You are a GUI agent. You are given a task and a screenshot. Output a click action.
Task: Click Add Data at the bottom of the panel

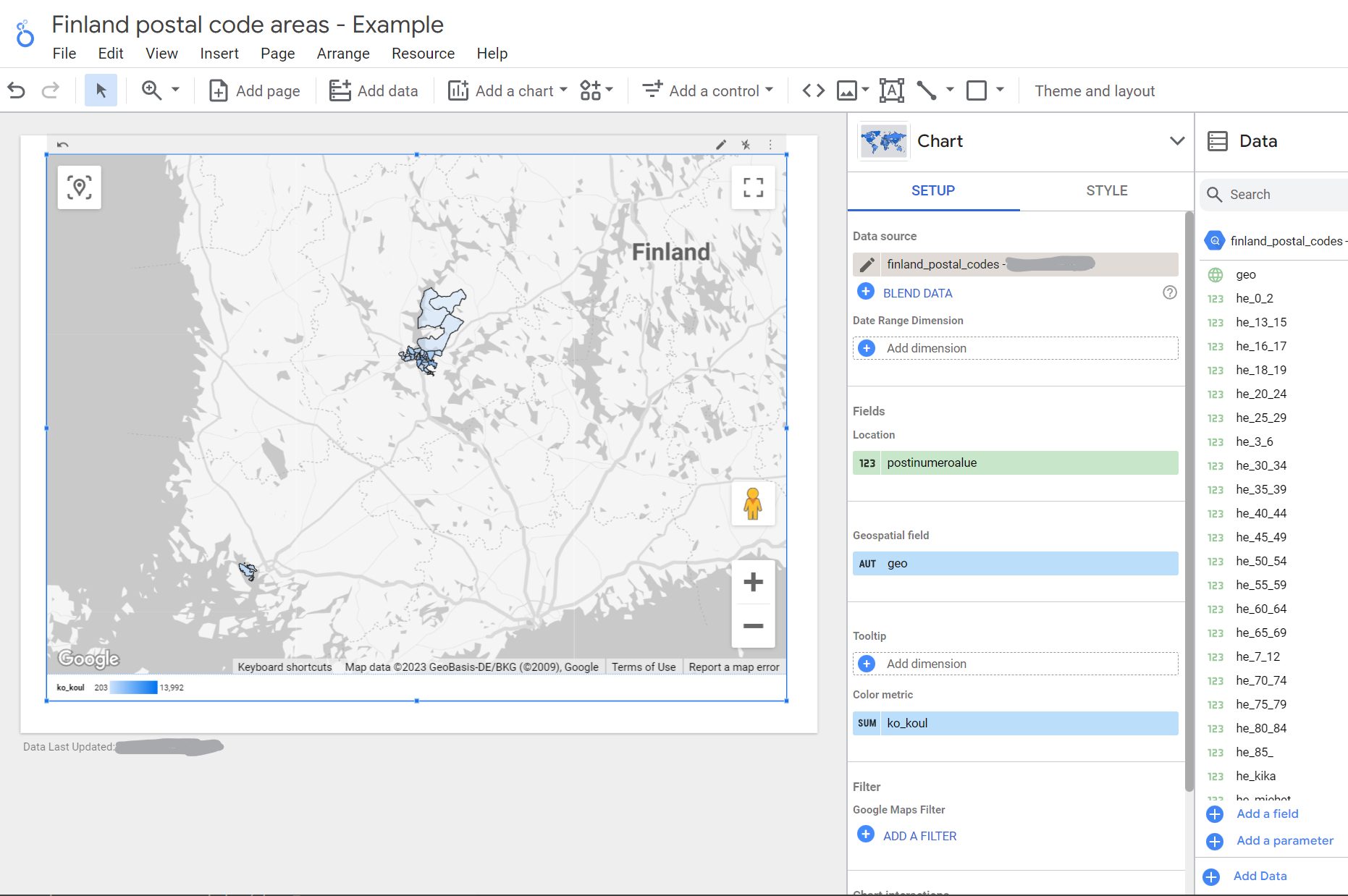(1260, 876)
